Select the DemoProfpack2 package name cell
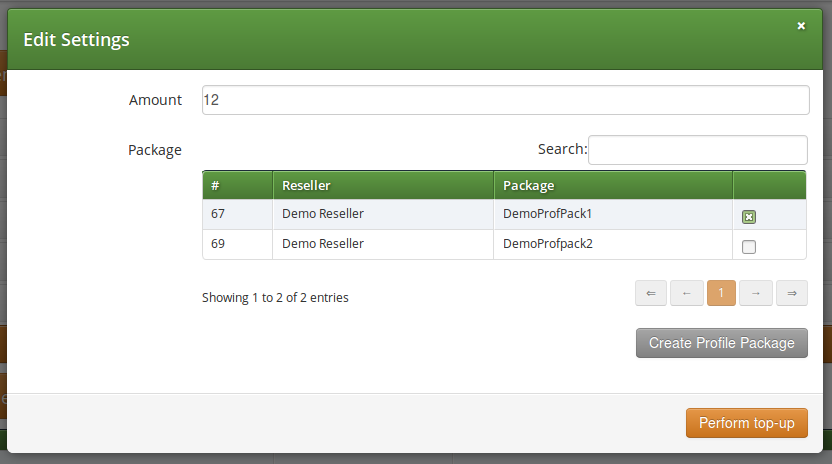This screenshot has height=464, width=832. pyautogui.click(x=548, y=244)
